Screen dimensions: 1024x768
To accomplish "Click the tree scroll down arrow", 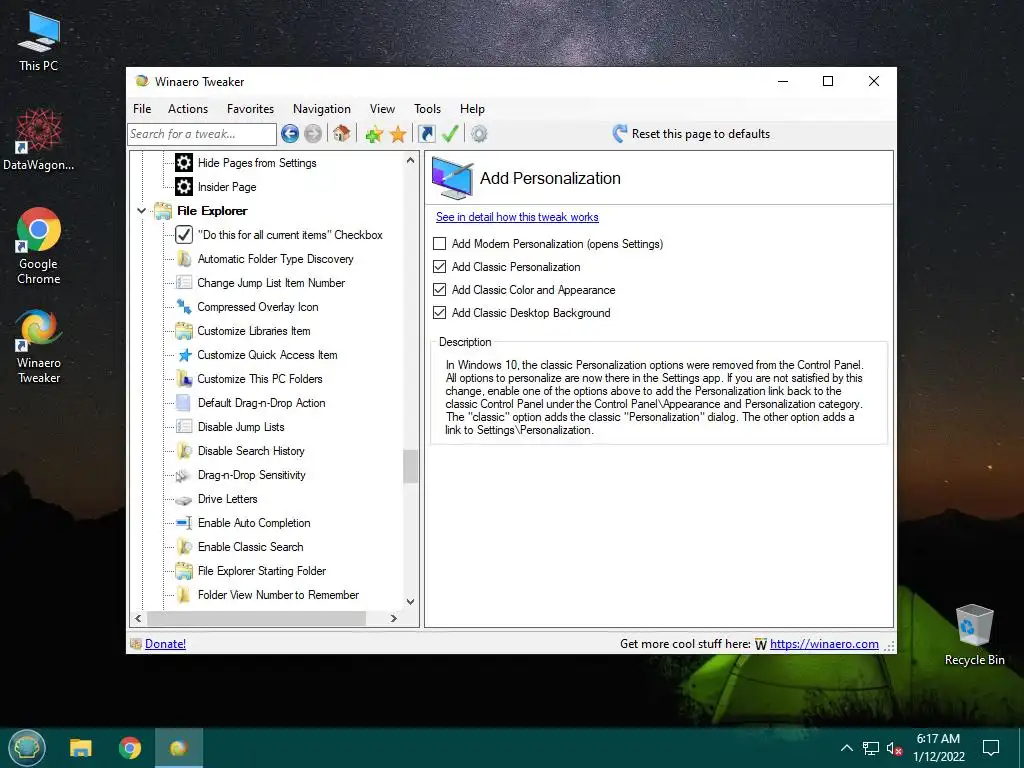I will [x=410, y=602].
